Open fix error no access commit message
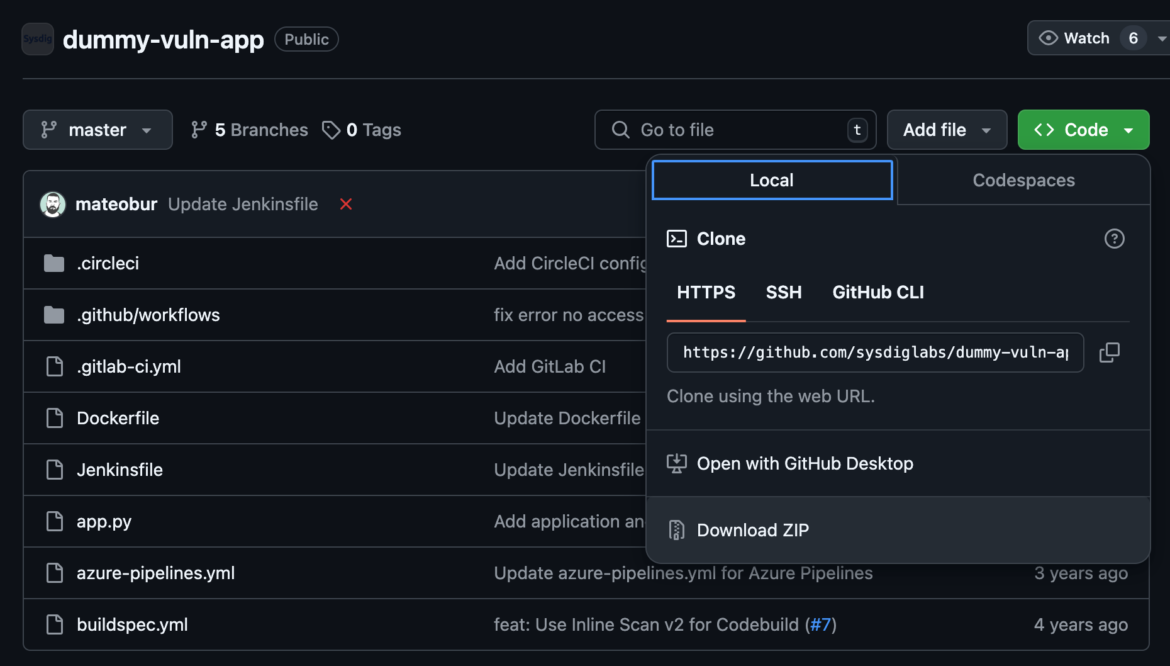Screen dimensions: 1170x666 (569, 315)
